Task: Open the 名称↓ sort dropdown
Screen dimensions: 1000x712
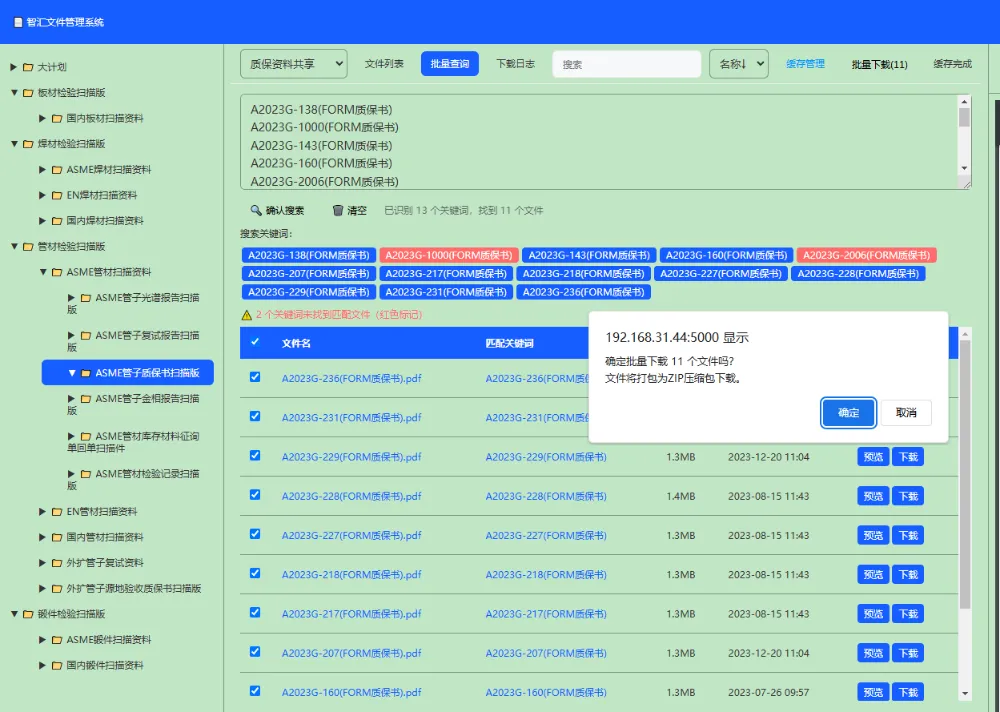Action: [x=739, y=64]
